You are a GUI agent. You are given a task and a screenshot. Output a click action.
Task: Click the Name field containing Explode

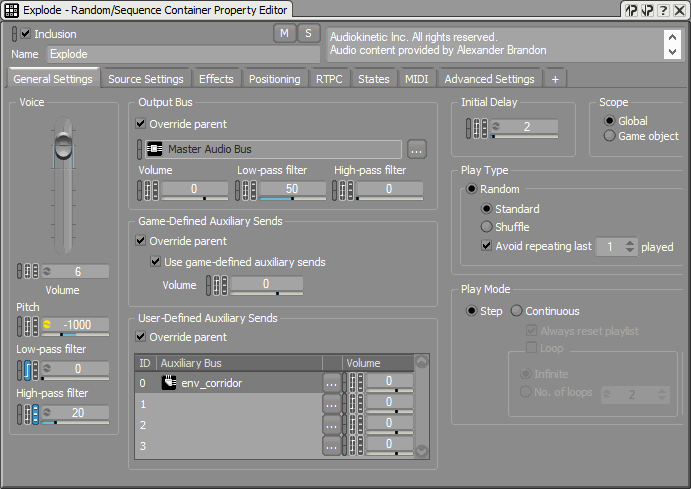tap(183, 54)
